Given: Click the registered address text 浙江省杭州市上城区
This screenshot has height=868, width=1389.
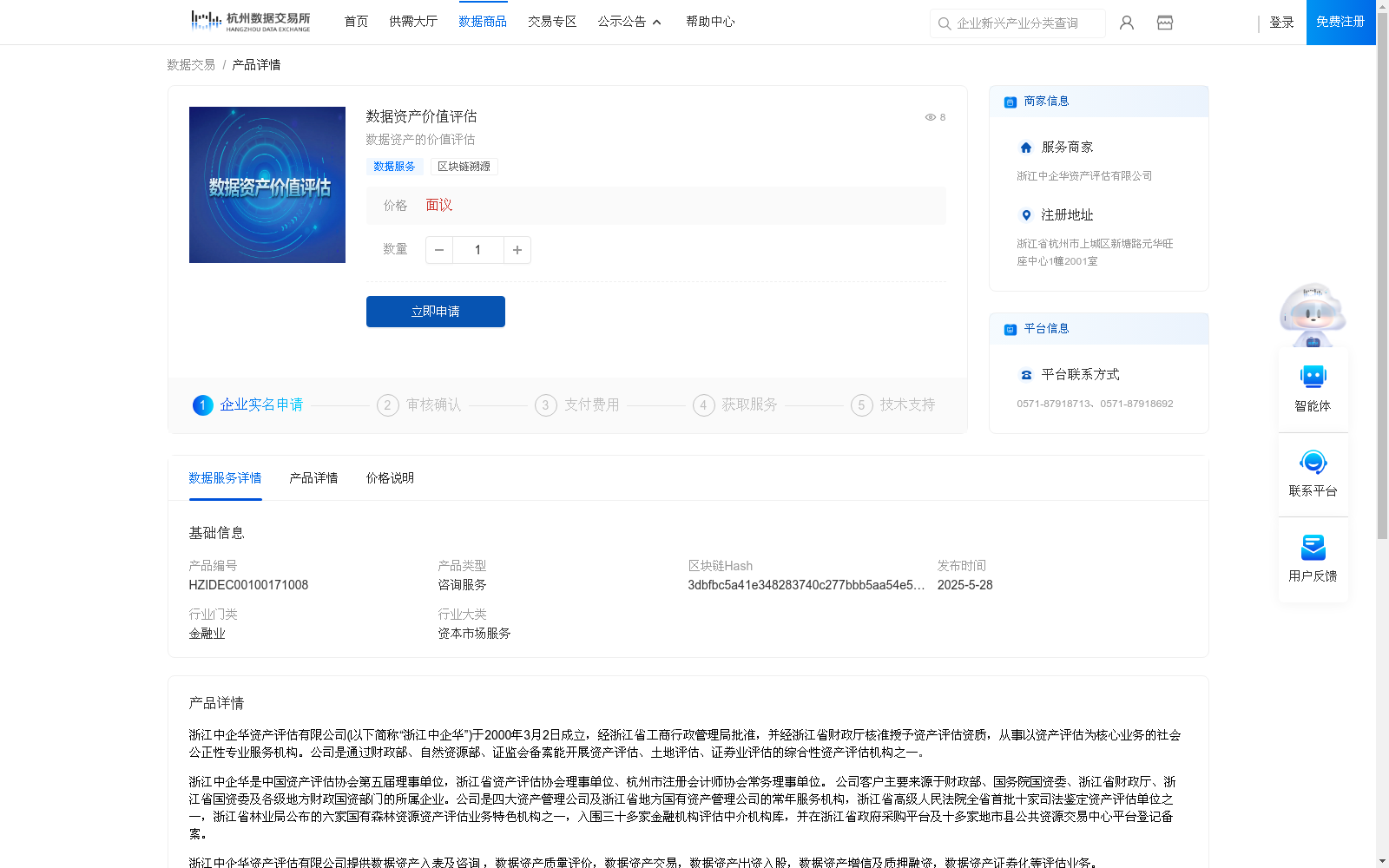Looking at the screenshot, I should (1095, 253).
